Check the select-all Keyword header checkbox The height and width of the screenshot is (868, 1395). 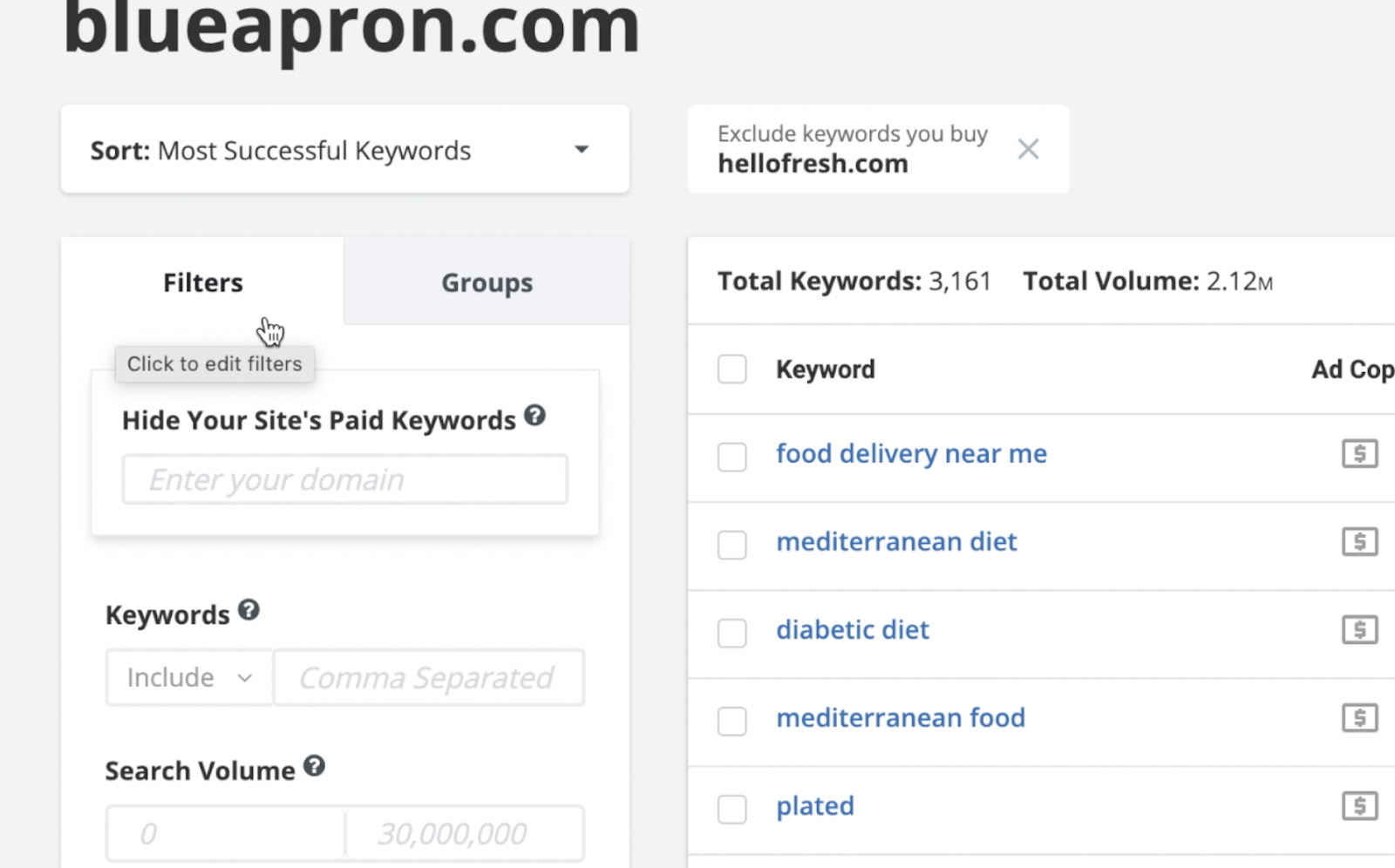[x=732, y=370]
